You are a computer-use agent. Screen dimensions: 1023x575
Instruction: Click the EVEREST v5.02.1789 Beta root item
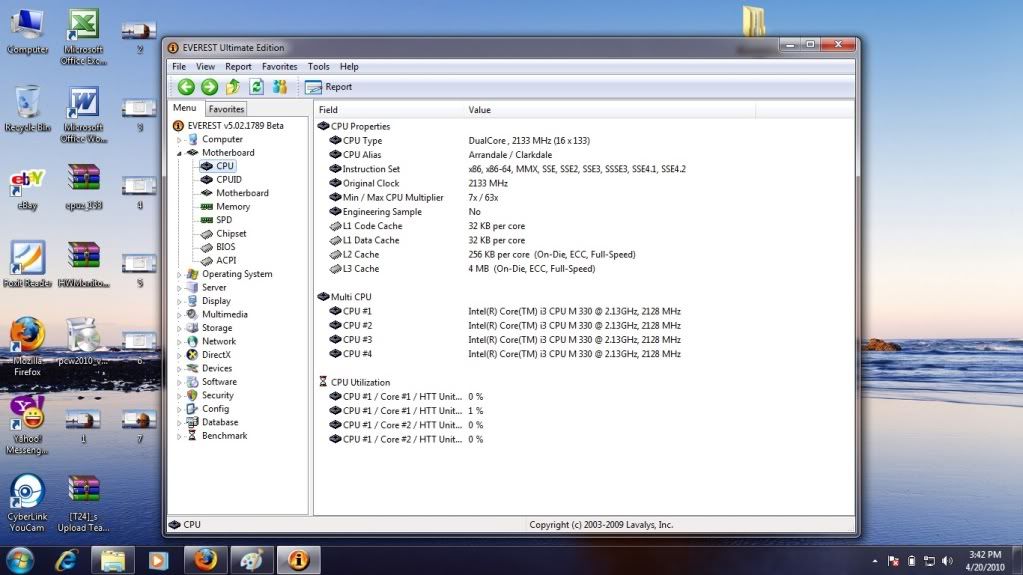click(236, 125)
